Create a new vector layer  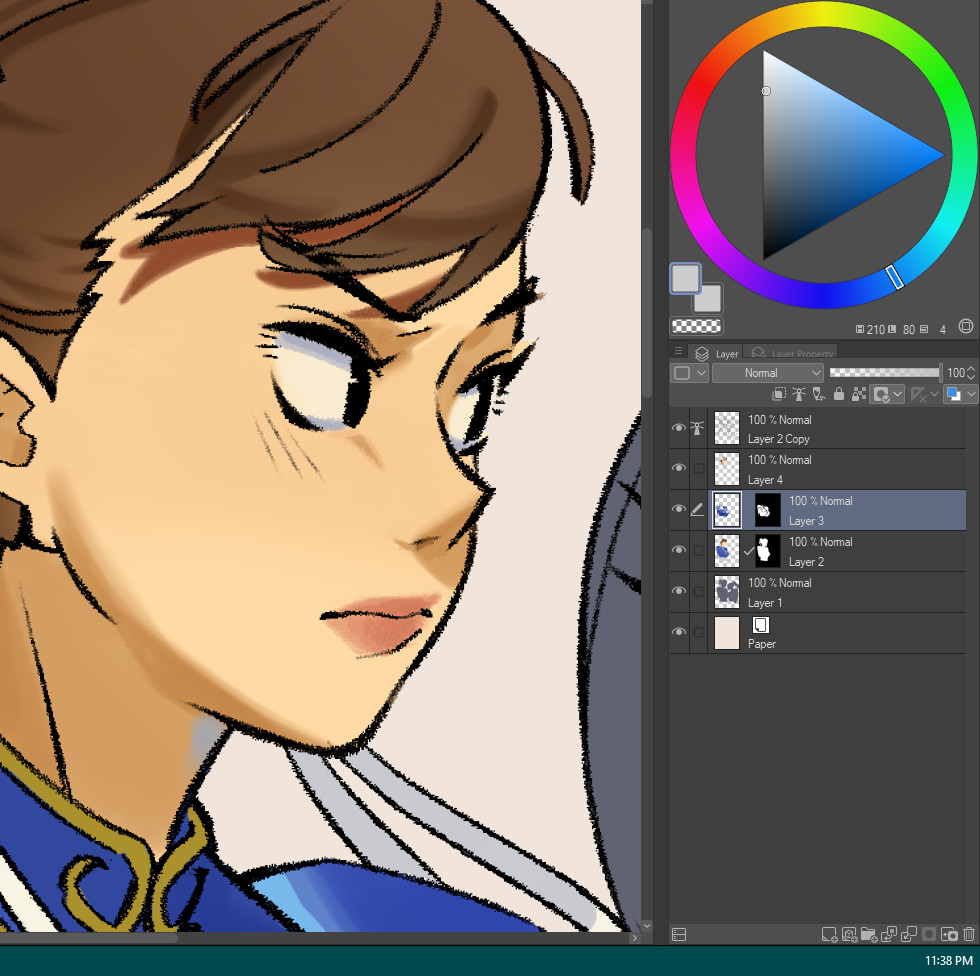click(849, 934)
